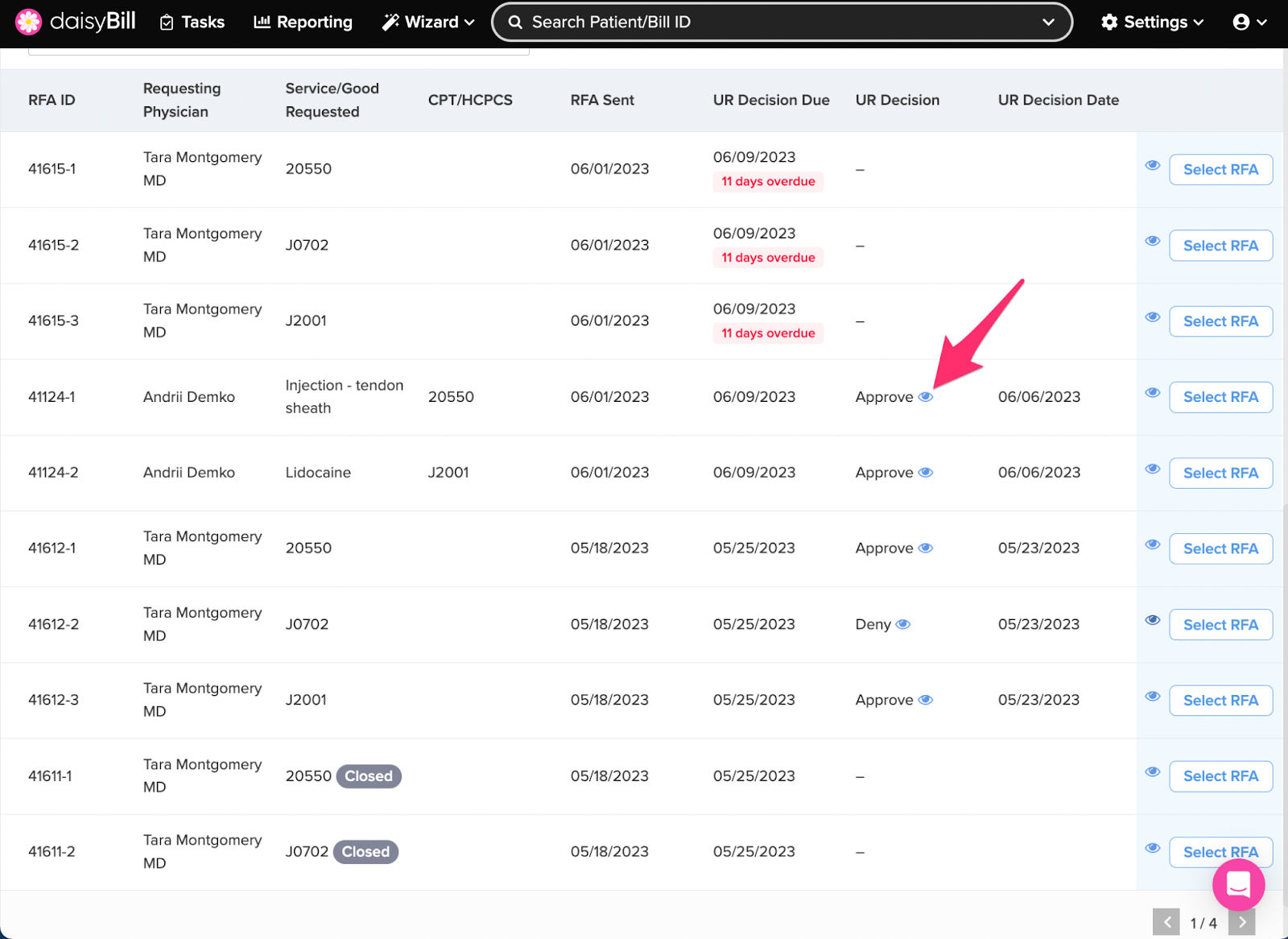Go to next page of results

pyautogui.click(x=1242, y=923)
